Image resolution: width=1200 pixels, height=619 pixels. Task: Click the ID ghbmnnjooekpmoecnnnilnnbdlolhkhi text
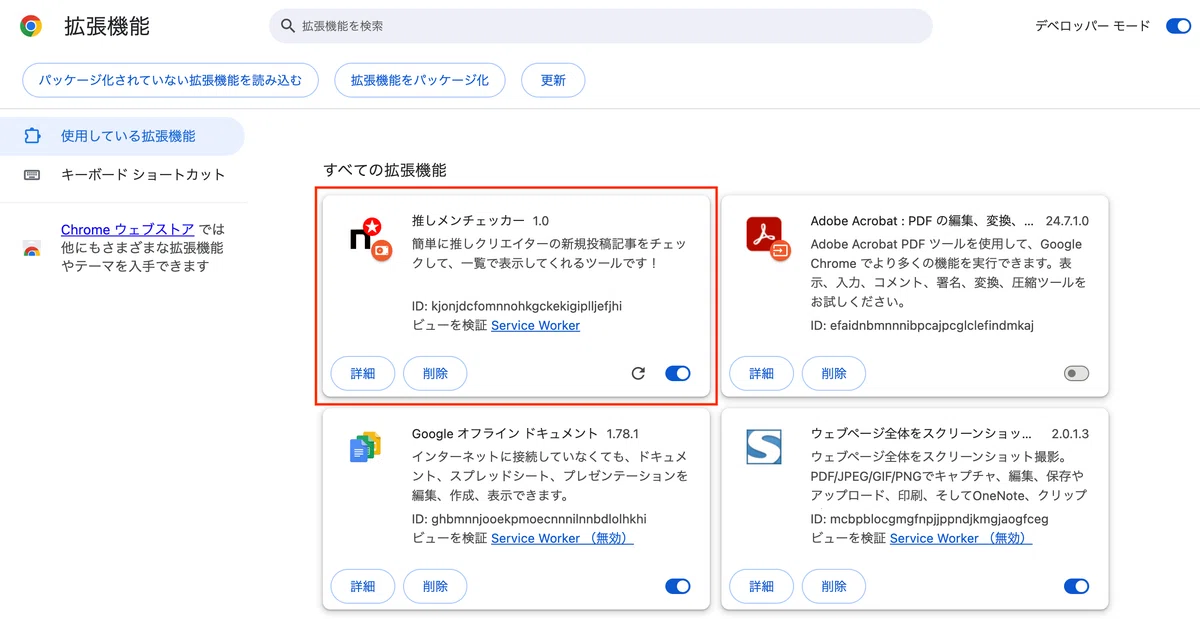530,519
